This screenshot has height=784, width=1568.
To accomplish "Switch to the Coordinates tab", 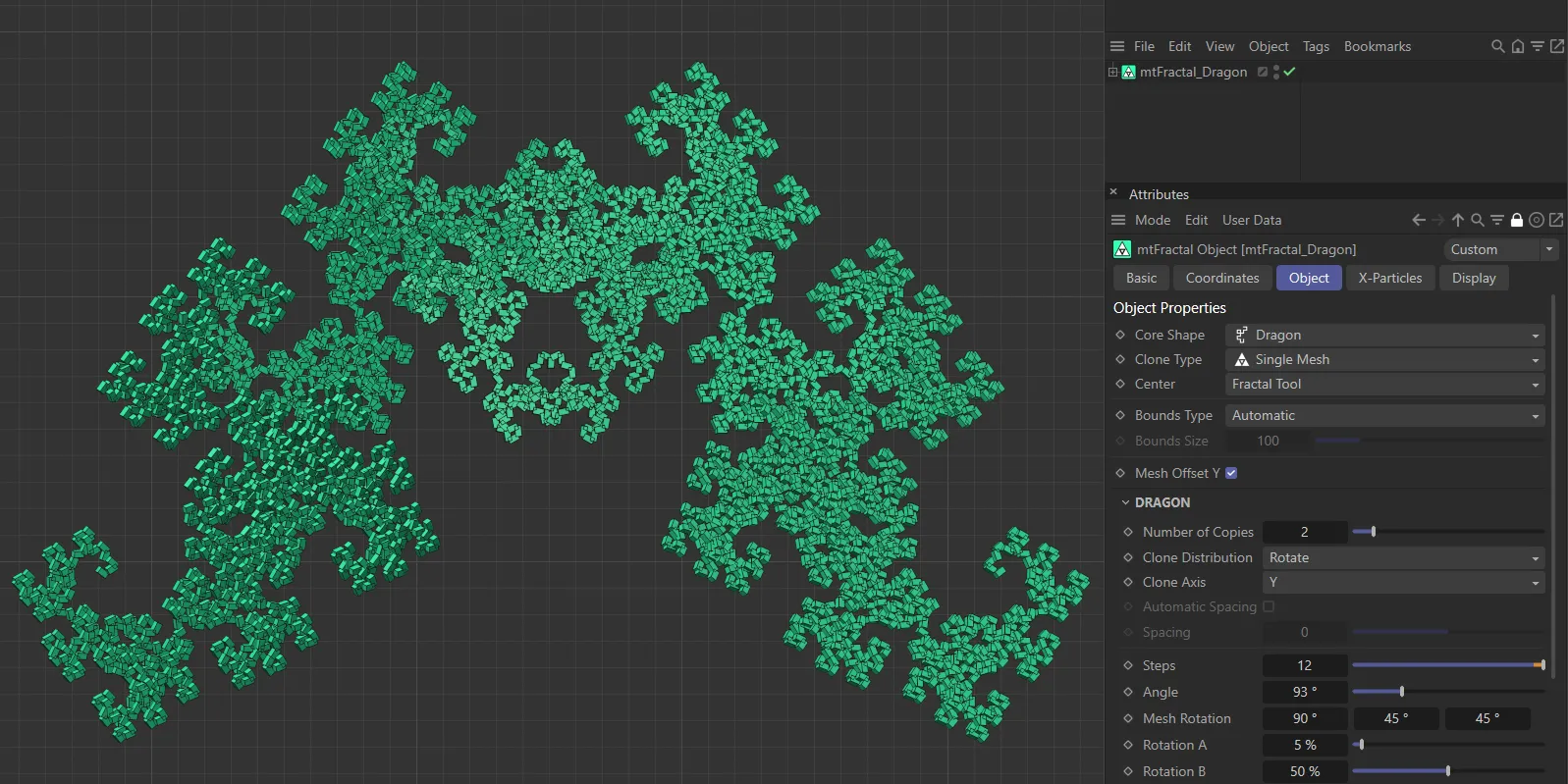I will coord(1222,278).
